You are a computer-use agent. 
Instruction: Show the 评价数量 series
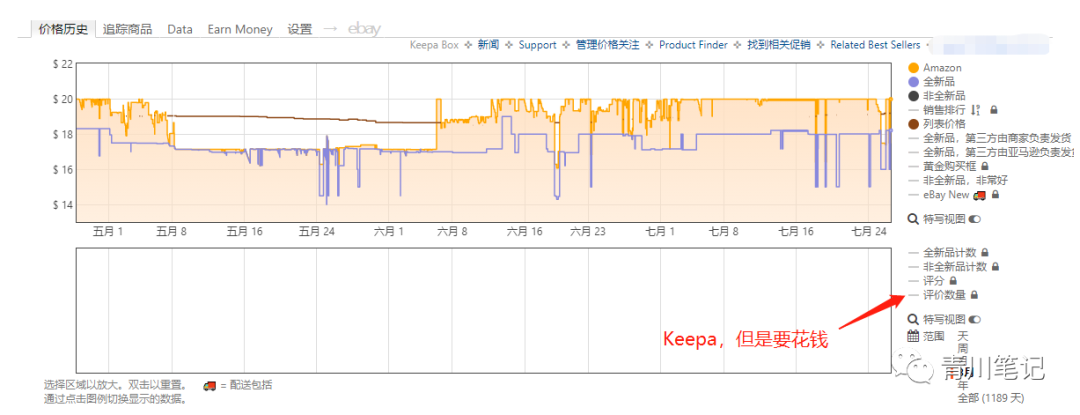coord(945,295)
